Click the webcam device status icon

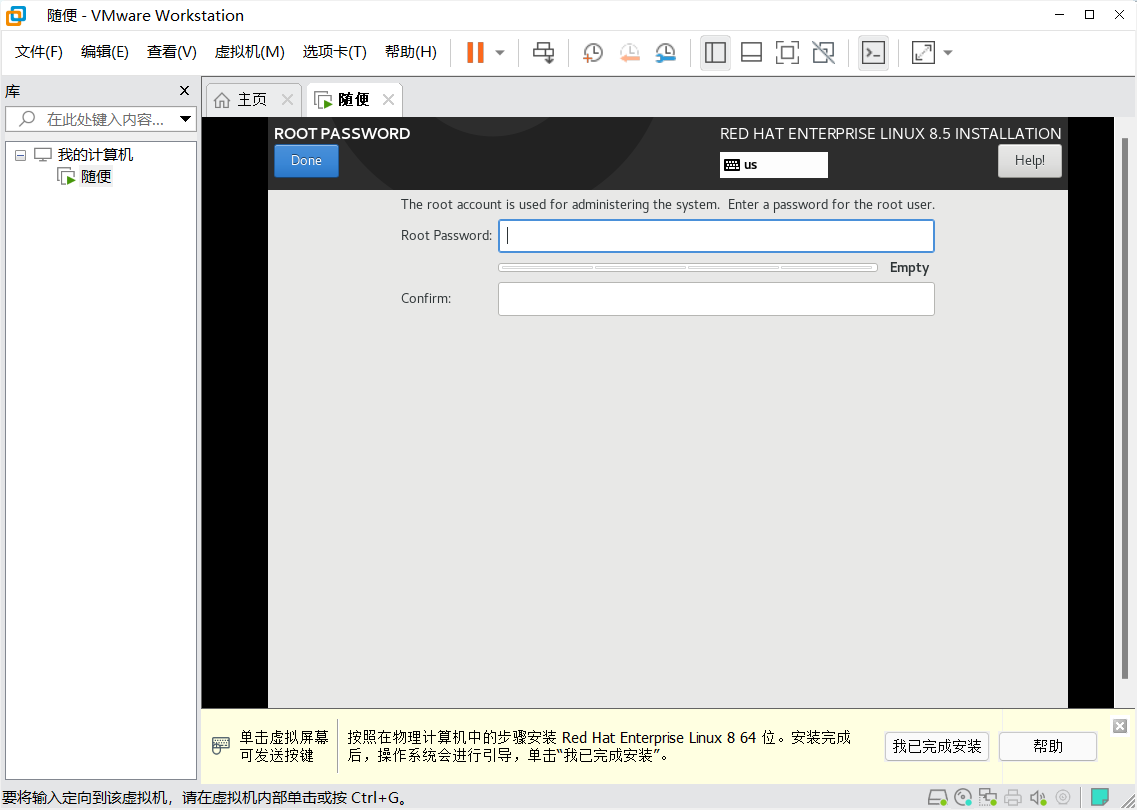[1062, 798]
